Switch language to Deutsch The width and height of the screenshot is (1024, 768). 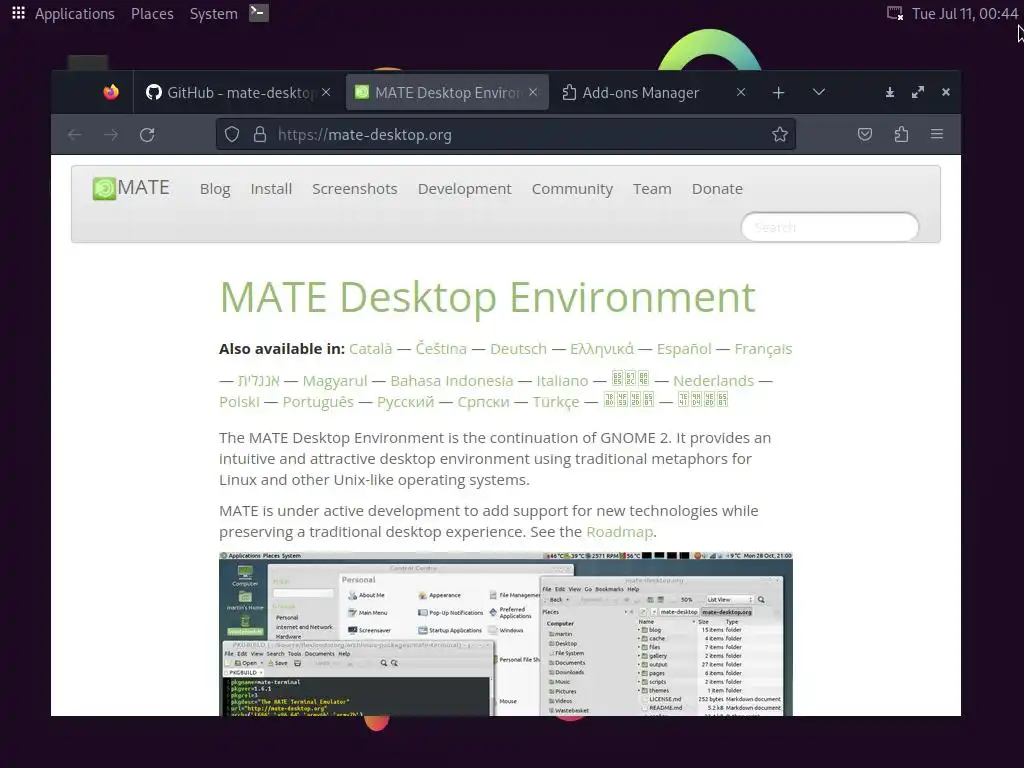coord(519,349)
